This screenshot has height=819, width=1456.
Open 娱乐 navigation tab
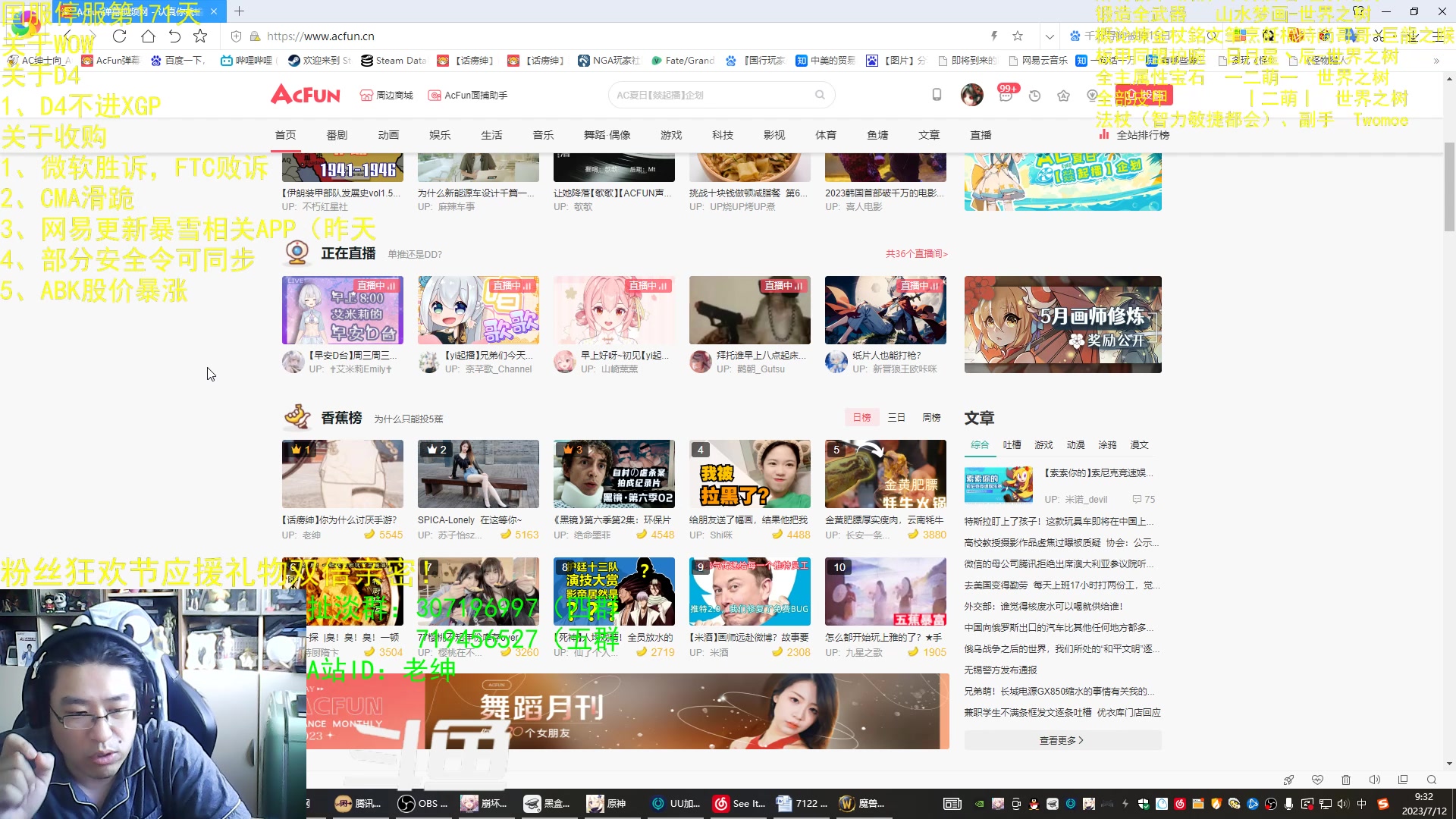tap(440, 135)
